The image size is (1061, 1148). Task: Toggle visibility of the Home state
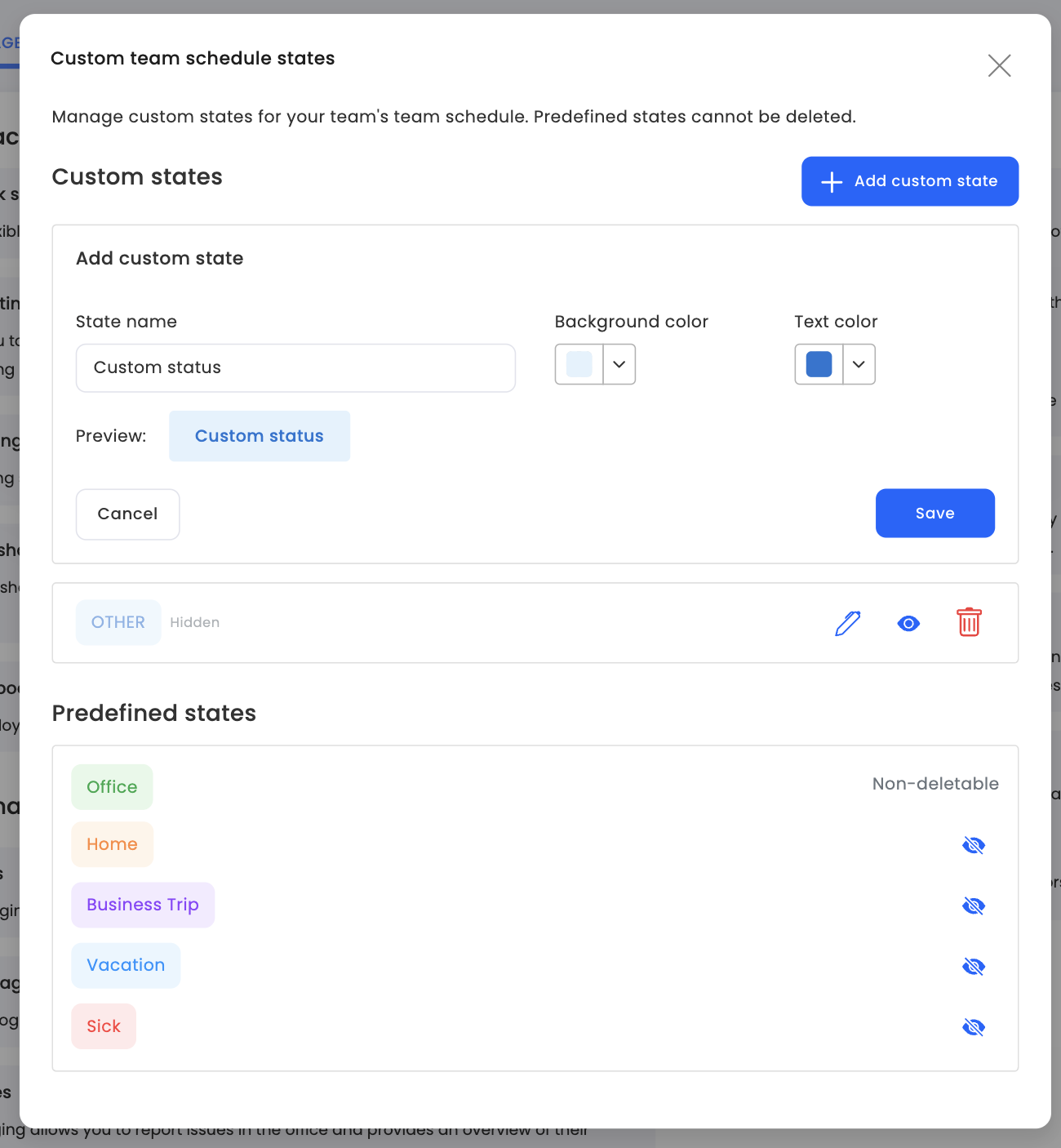974,845
